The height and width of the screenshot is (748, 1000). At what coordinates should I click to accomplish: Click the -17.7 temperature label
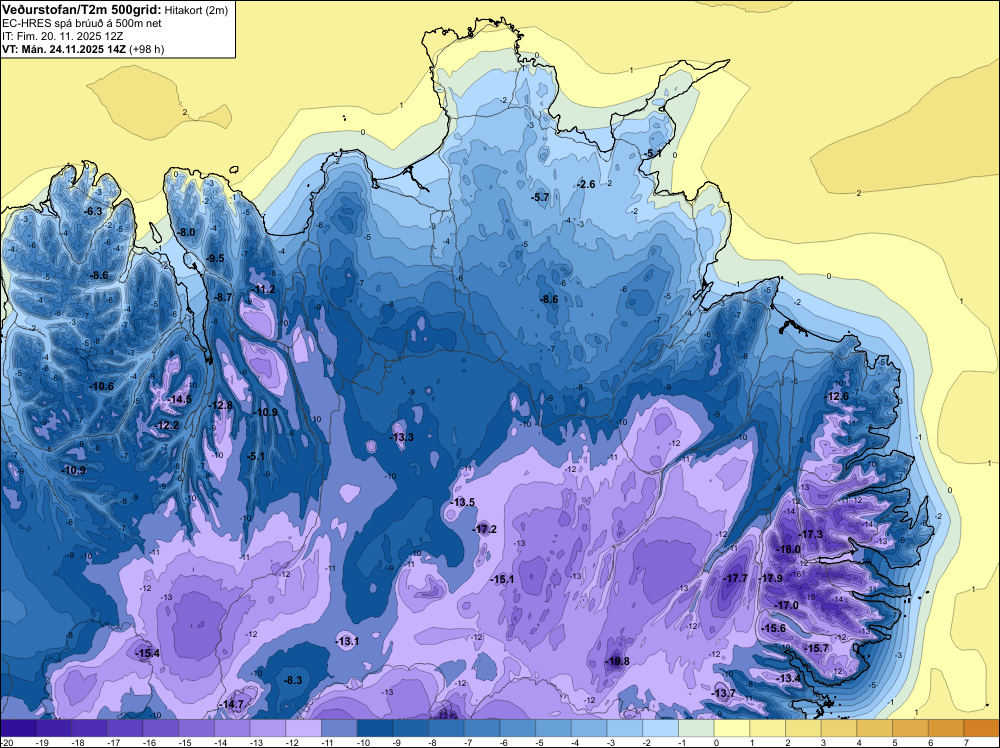pyautogui.click(x=736, y=578)
